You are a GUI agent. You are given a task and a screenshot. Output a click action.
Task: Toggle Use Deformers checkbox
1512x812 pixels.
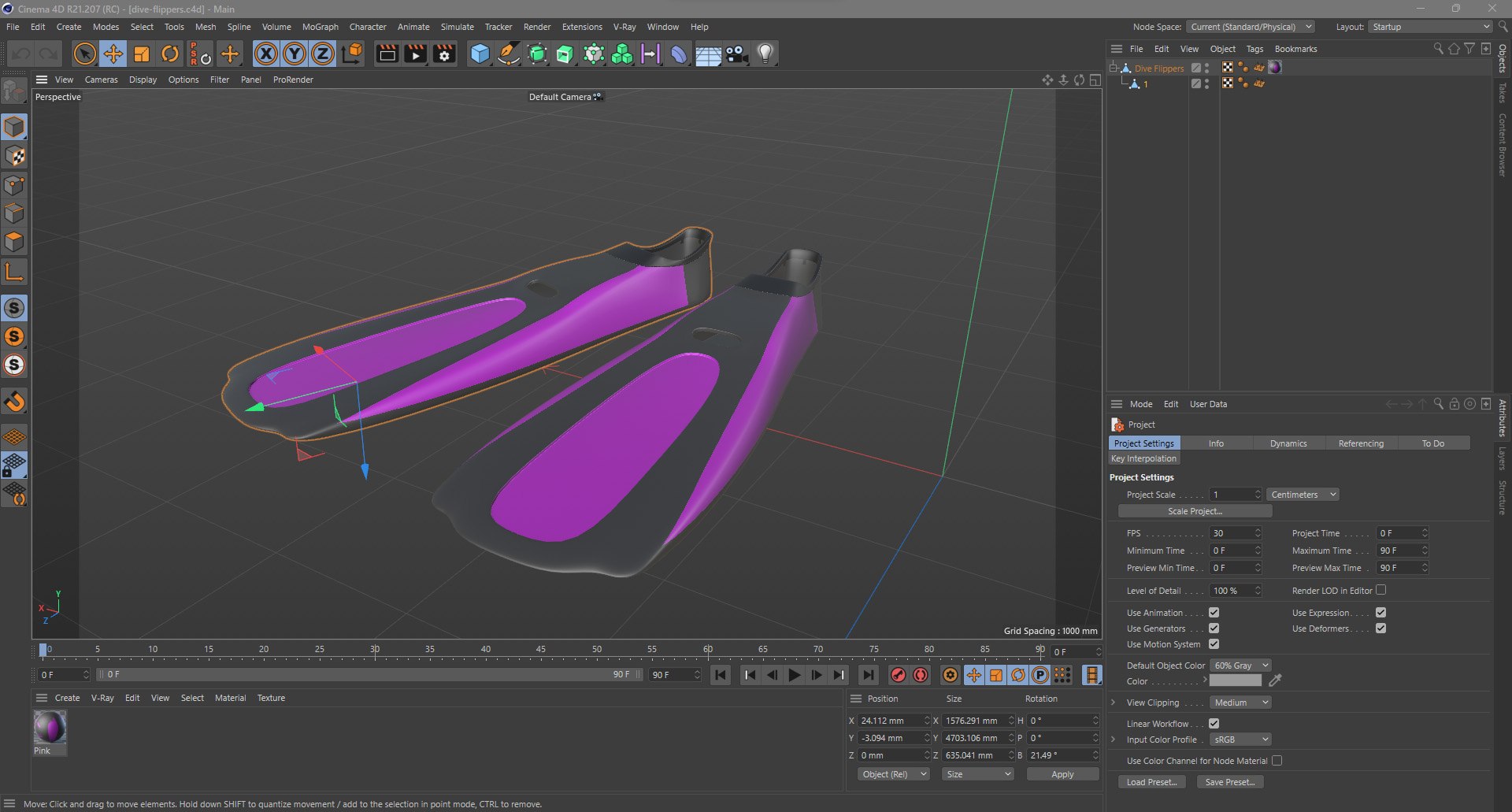coord(1380,628)
